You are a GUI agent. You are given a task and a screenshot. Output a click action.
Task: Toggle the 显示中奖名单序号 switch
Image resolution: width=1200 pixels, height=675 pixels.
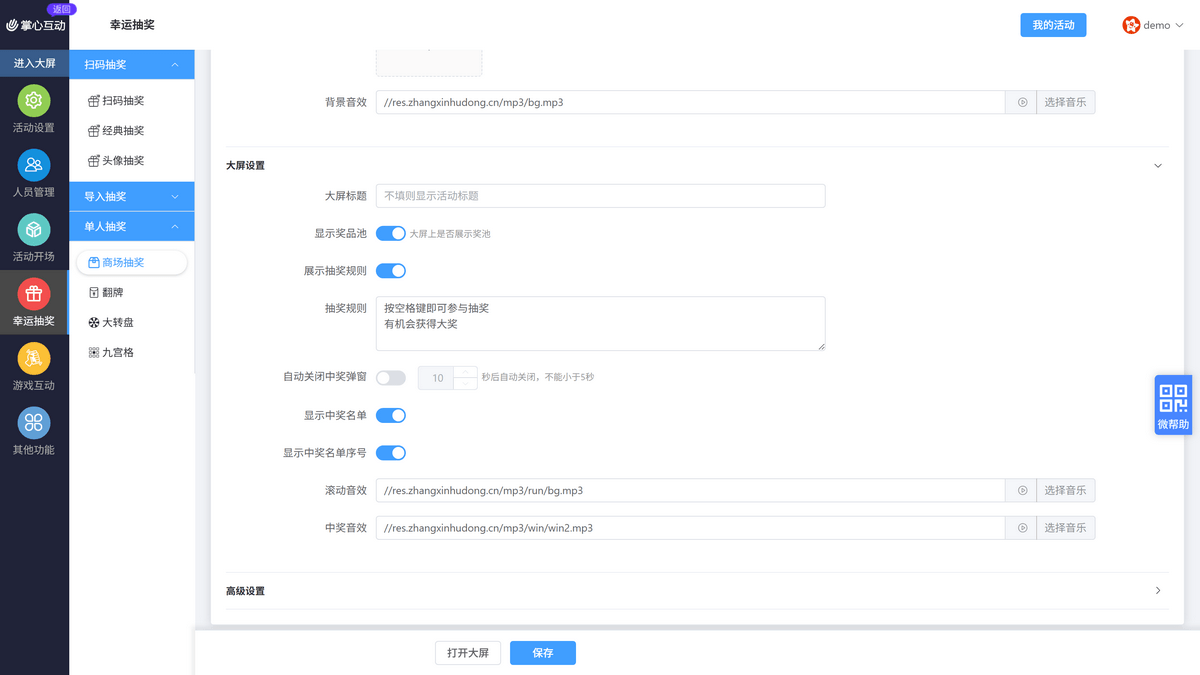pyautogui.click(x=391, y=452)
